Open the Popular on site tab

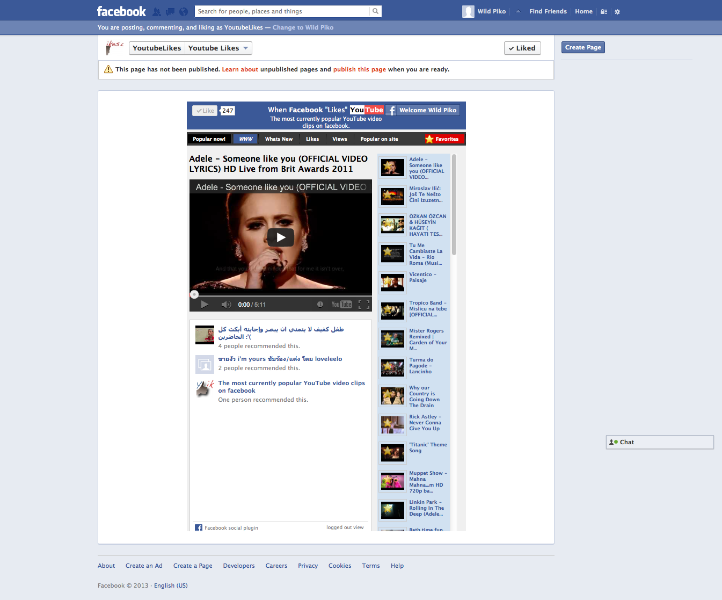tap(379, 139)
